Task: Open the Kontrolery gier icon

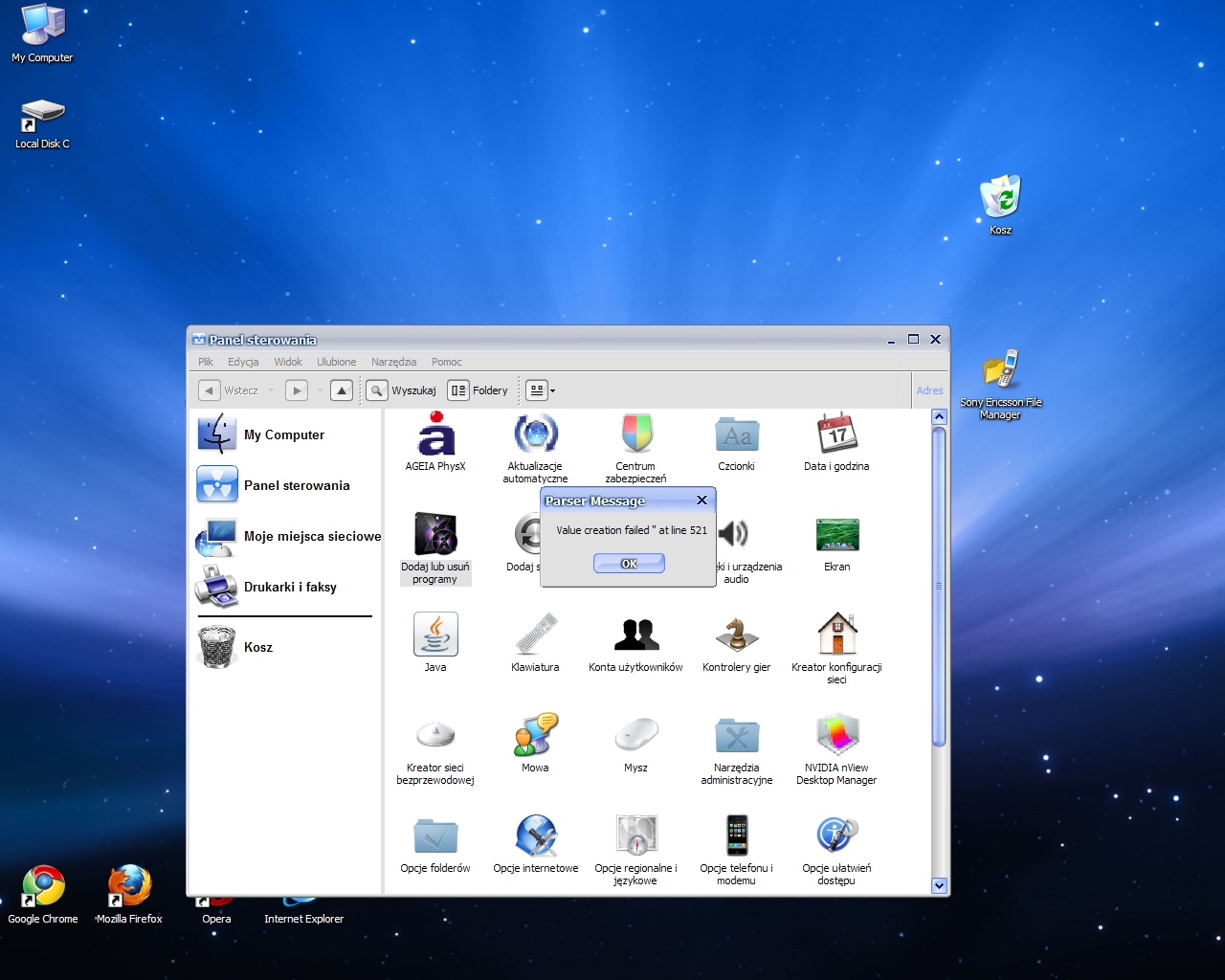Action: pos(736,635)
